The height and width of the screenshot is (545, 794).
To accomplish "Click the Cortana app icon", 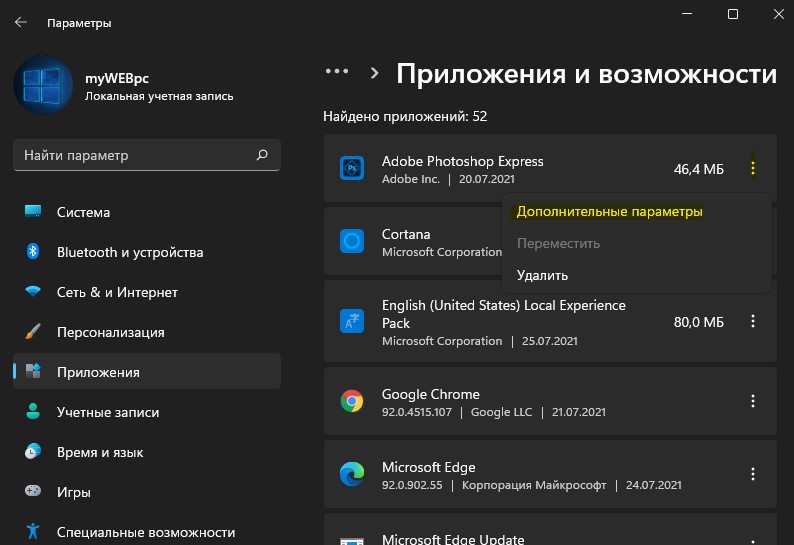I will [x=352, y=241].
